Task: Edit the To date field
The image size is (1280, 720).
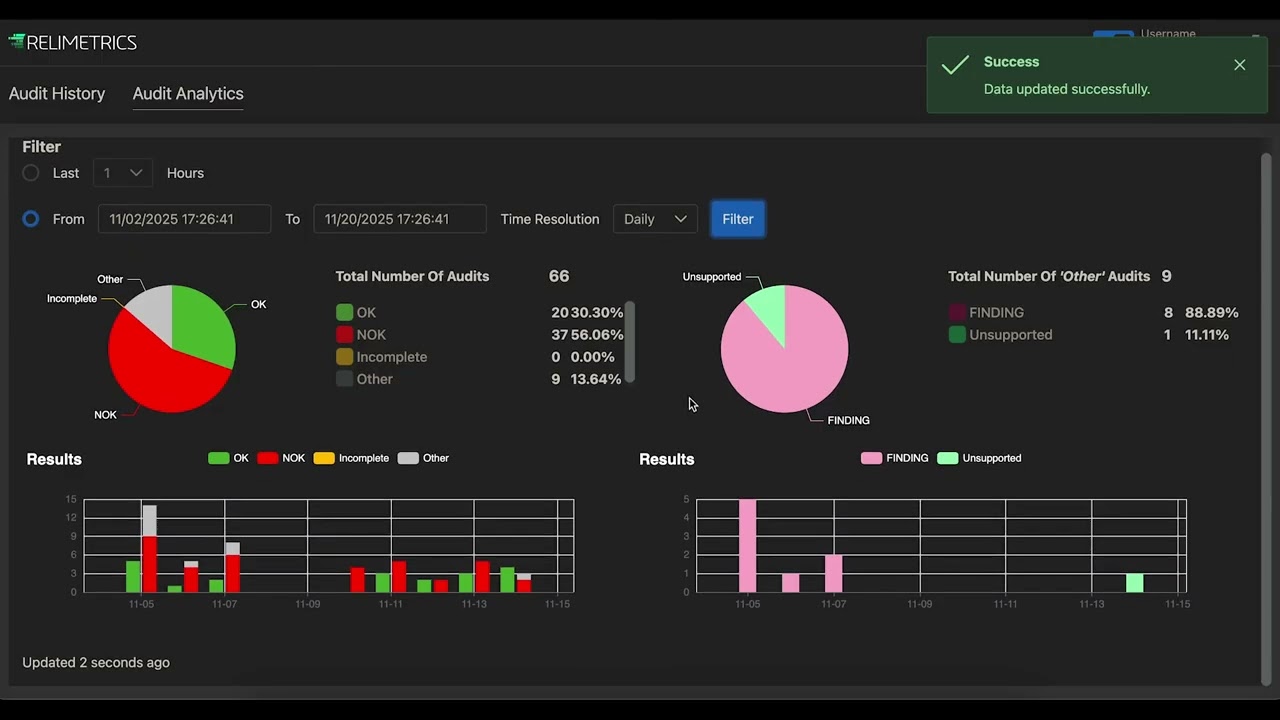Action: click(400, 219)
